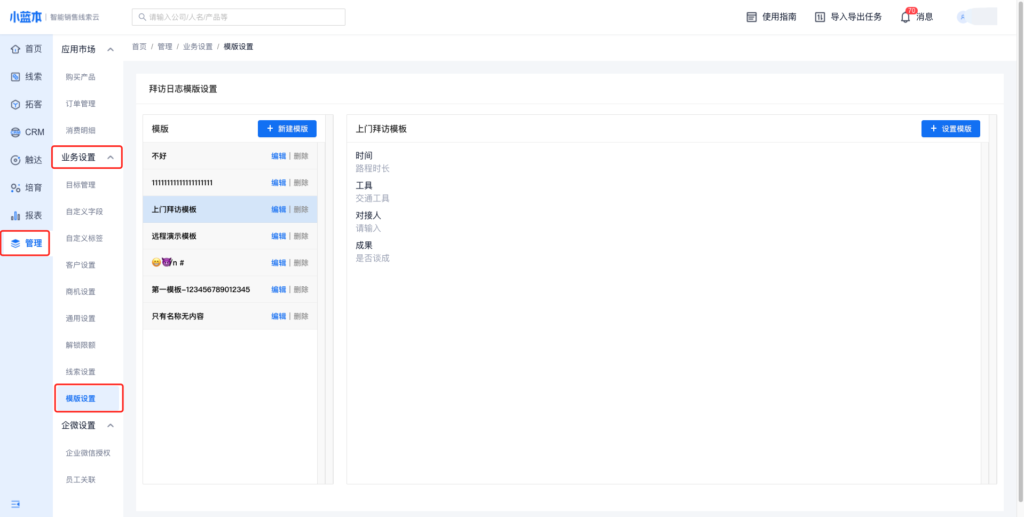Open the 线索 leads icon in sidebar
1024x517 pixels.
15,77
